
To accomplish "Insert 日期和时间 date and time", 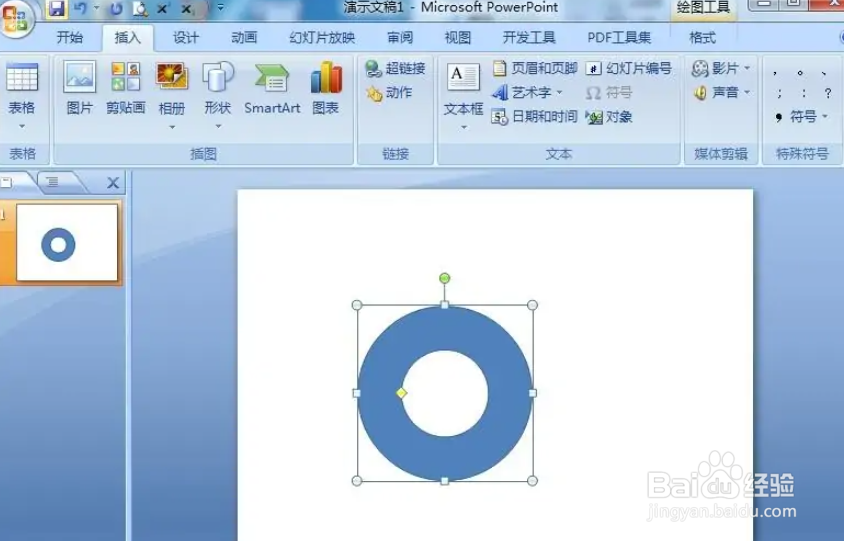I will (534, 116).
